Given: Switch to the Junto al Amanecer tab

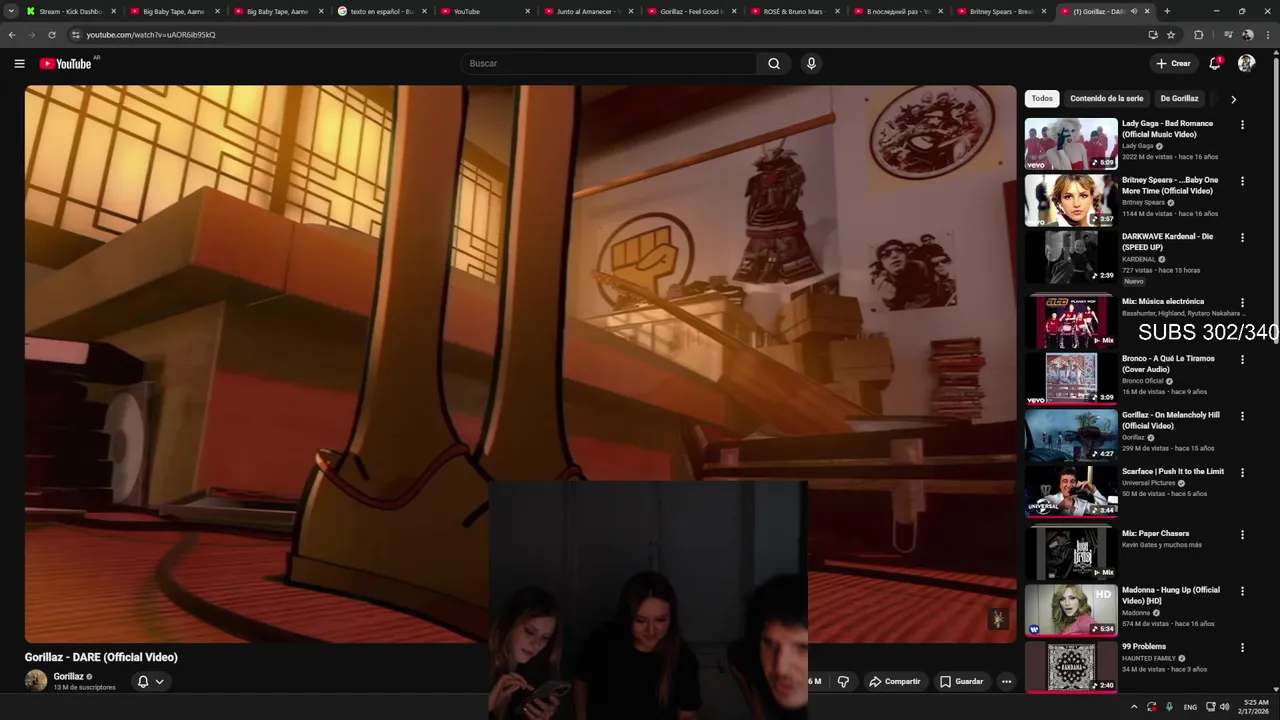Looking at the screenshot, I should click(x=589, y=11).
